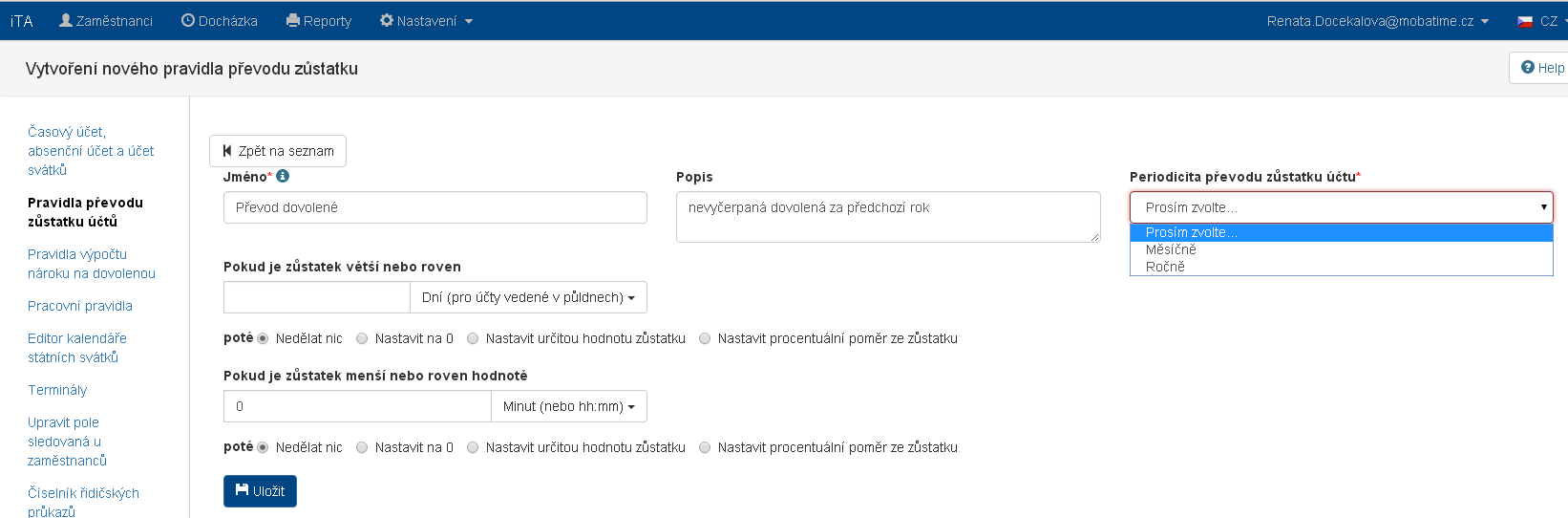Image resolution: width=1568 pixels, height=518 pixels.
Task: Click the Czech flag language icon
Action: (1525, 21)
